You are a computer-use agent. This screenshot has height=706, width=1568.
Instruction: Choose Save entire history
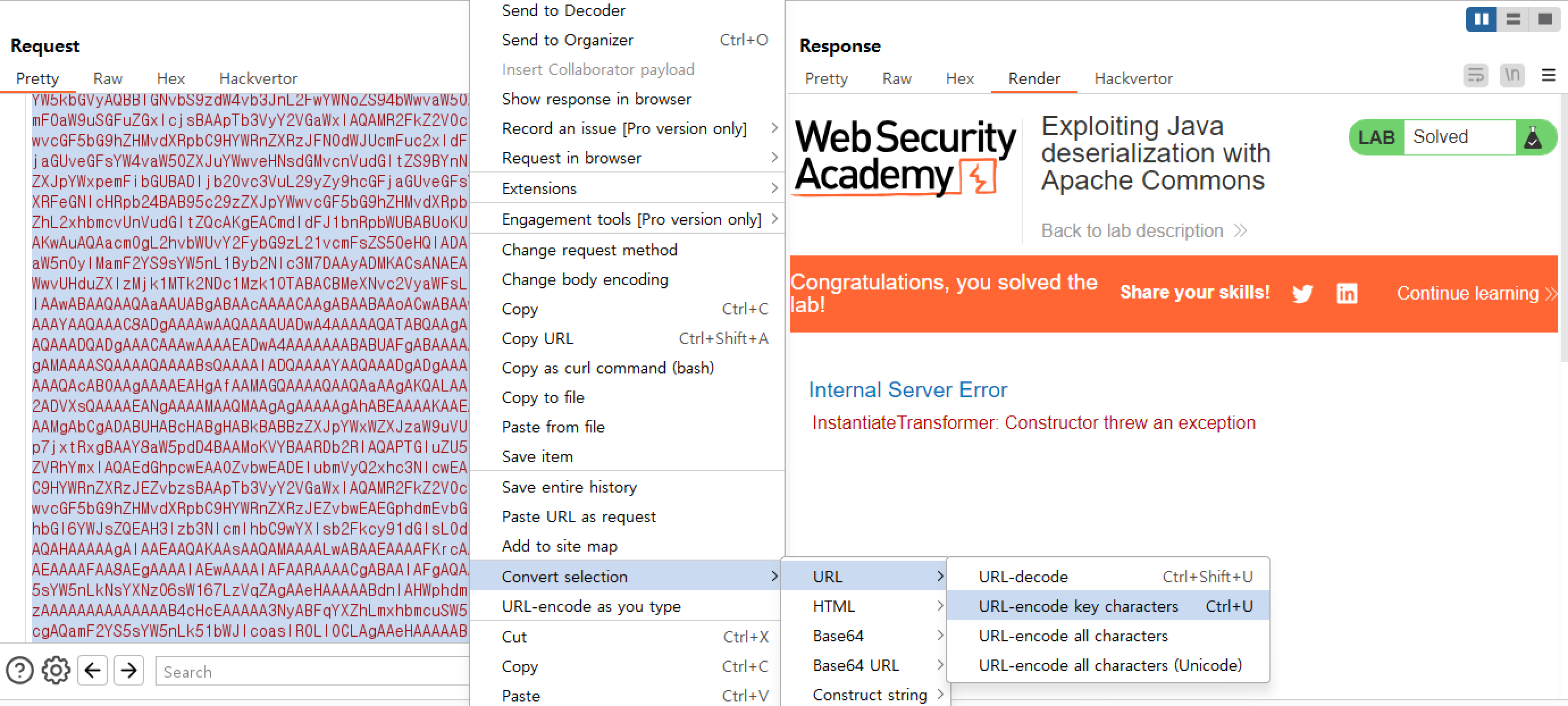click(x=627, y=487)
